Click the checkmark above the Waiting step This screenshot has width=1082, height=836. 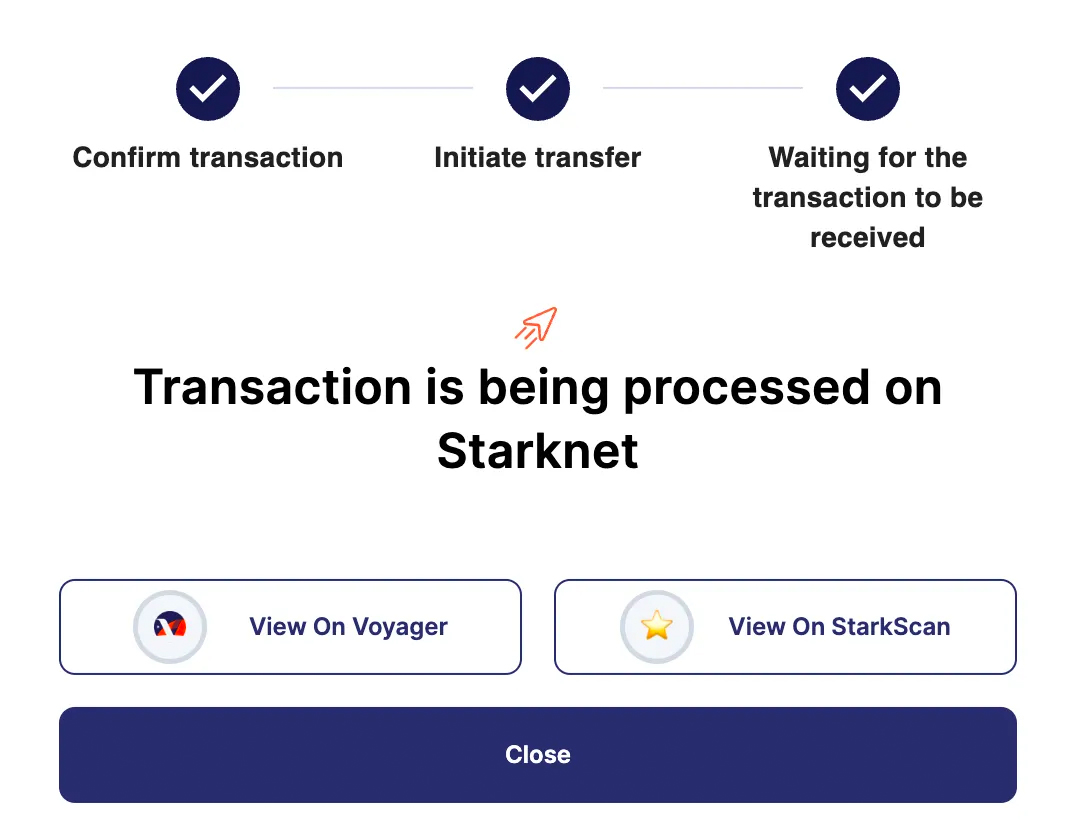tap(868, 89)
